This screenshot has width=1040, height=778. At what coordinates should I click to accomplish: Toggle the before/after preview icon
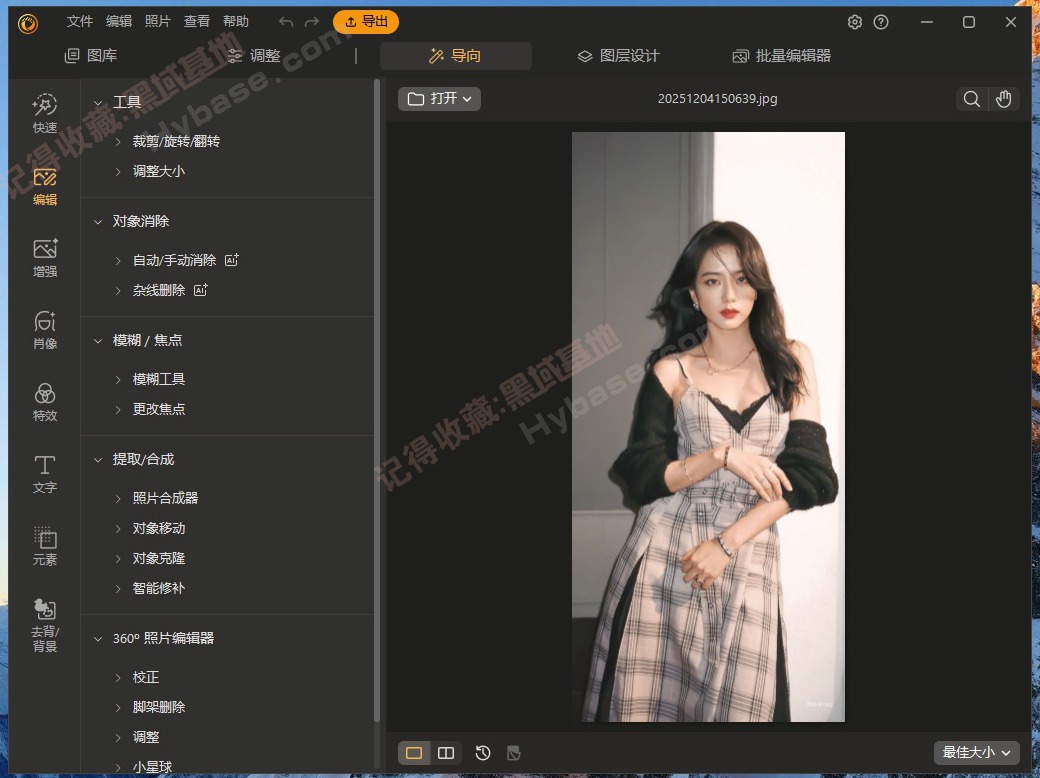(514, 753)
